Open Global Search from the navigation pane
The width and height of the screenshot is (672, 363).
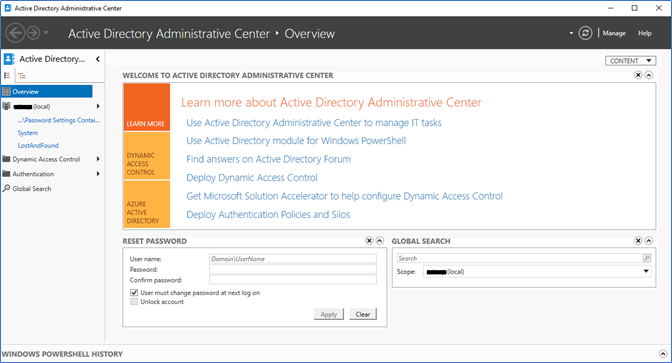point(32,189)
